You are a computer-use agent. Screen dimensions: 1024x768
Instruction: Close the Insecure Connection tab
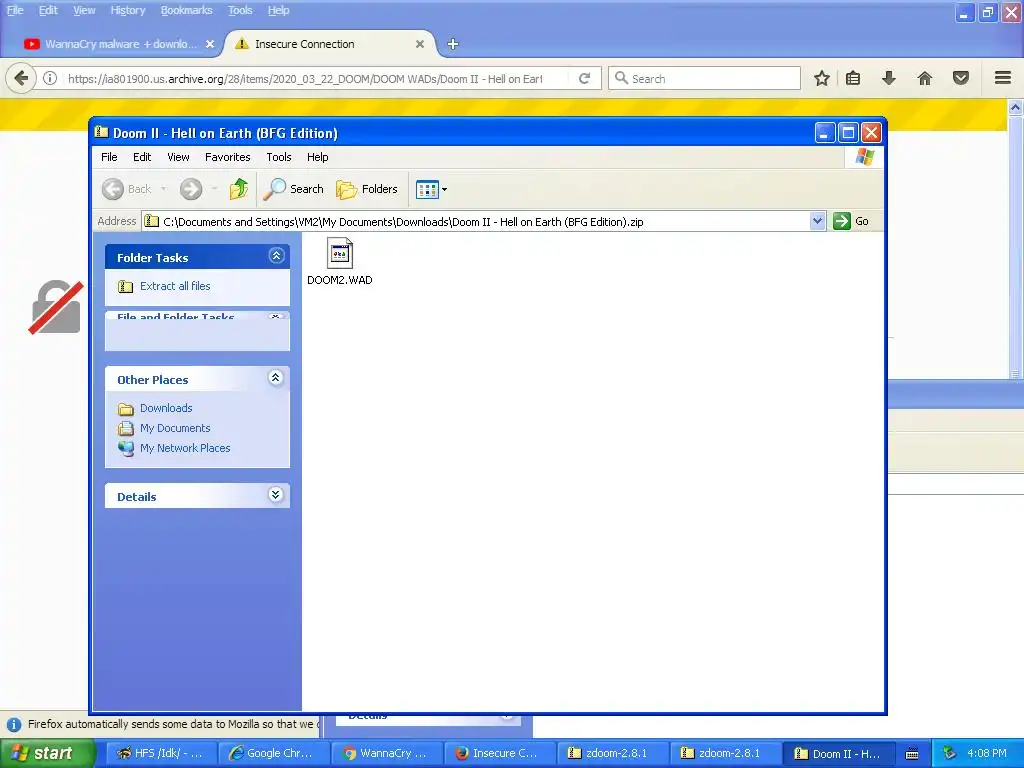point(420,44)
